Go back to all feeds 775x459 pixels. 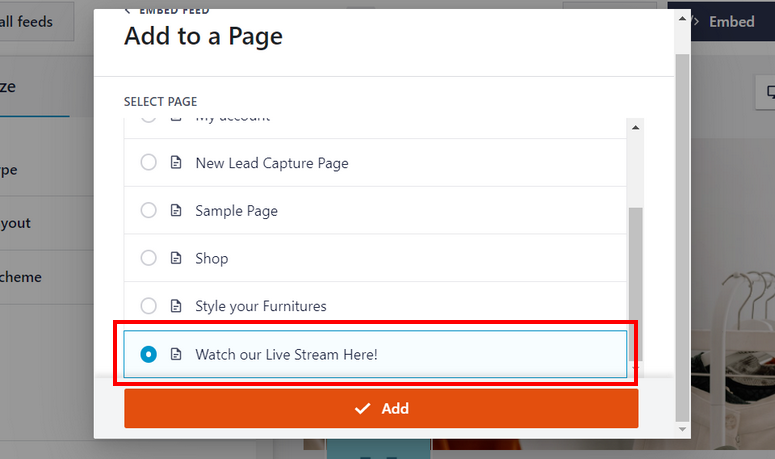point(36,21)
